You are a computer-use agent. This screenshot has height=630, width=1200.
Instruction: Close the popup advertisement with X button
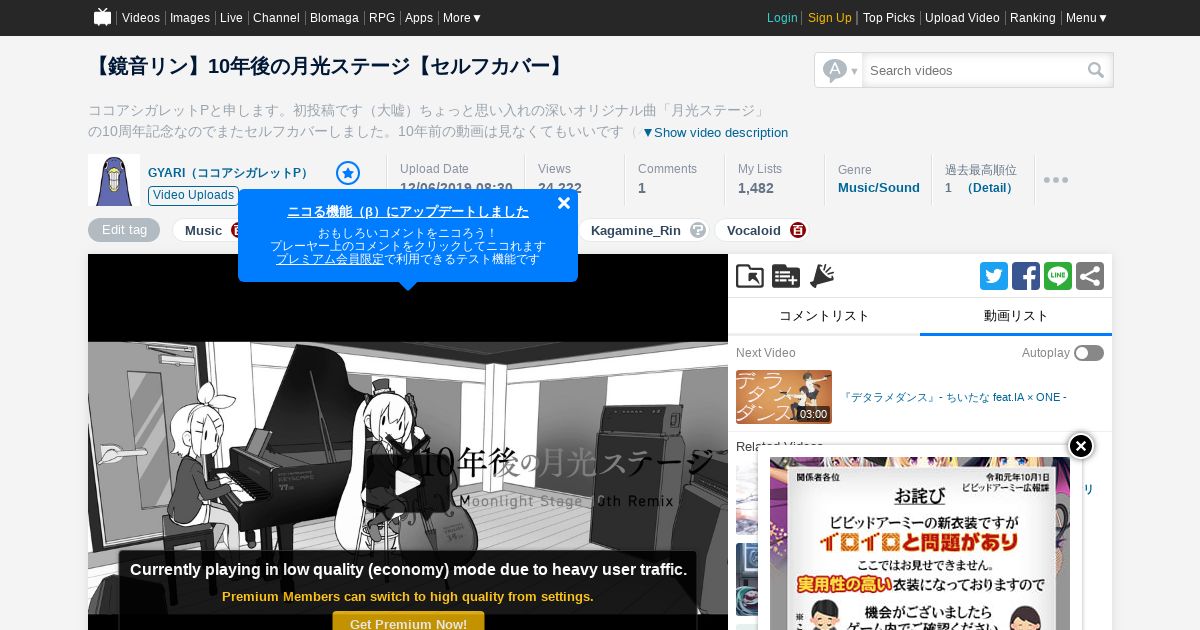click(1081, 446)
